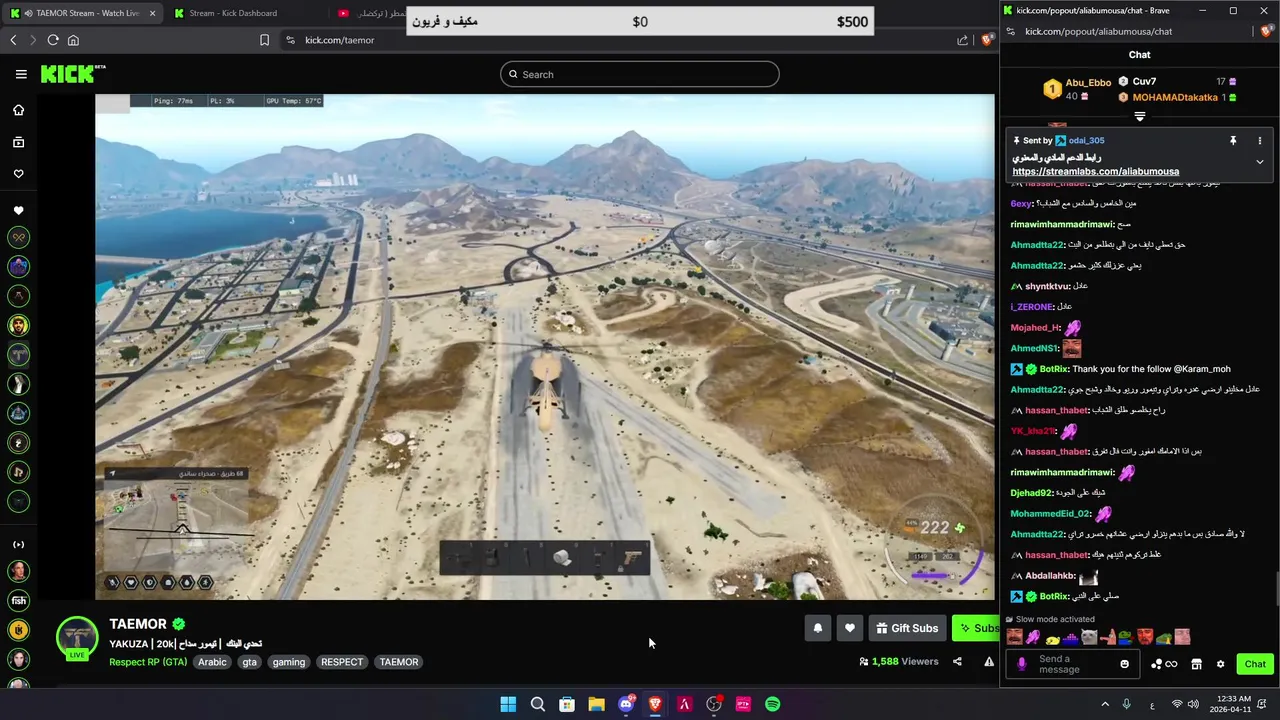Screen dimensions: 1280x720
Task: Expand recommended channels sidebar arrow icon
Action: 18,544
